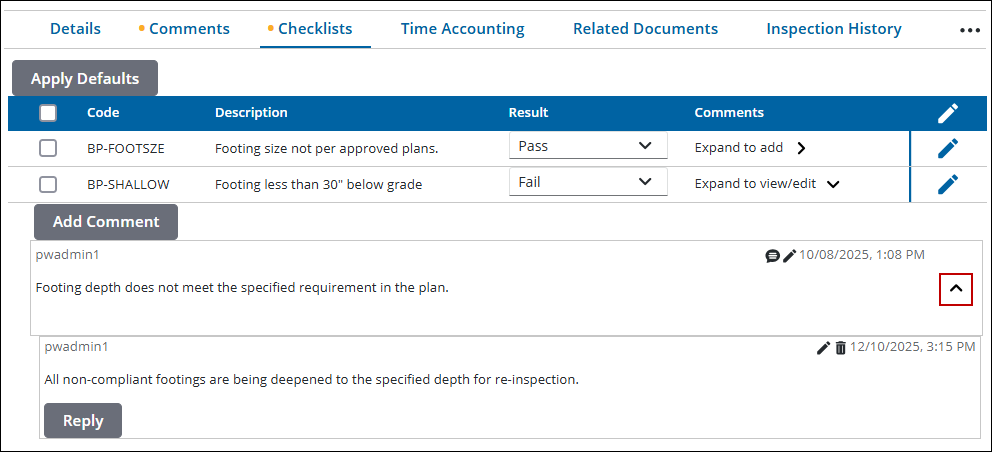Viewport: 992px width, 452px height.
Task: Open the Inspection History tab
Action: 833,29
